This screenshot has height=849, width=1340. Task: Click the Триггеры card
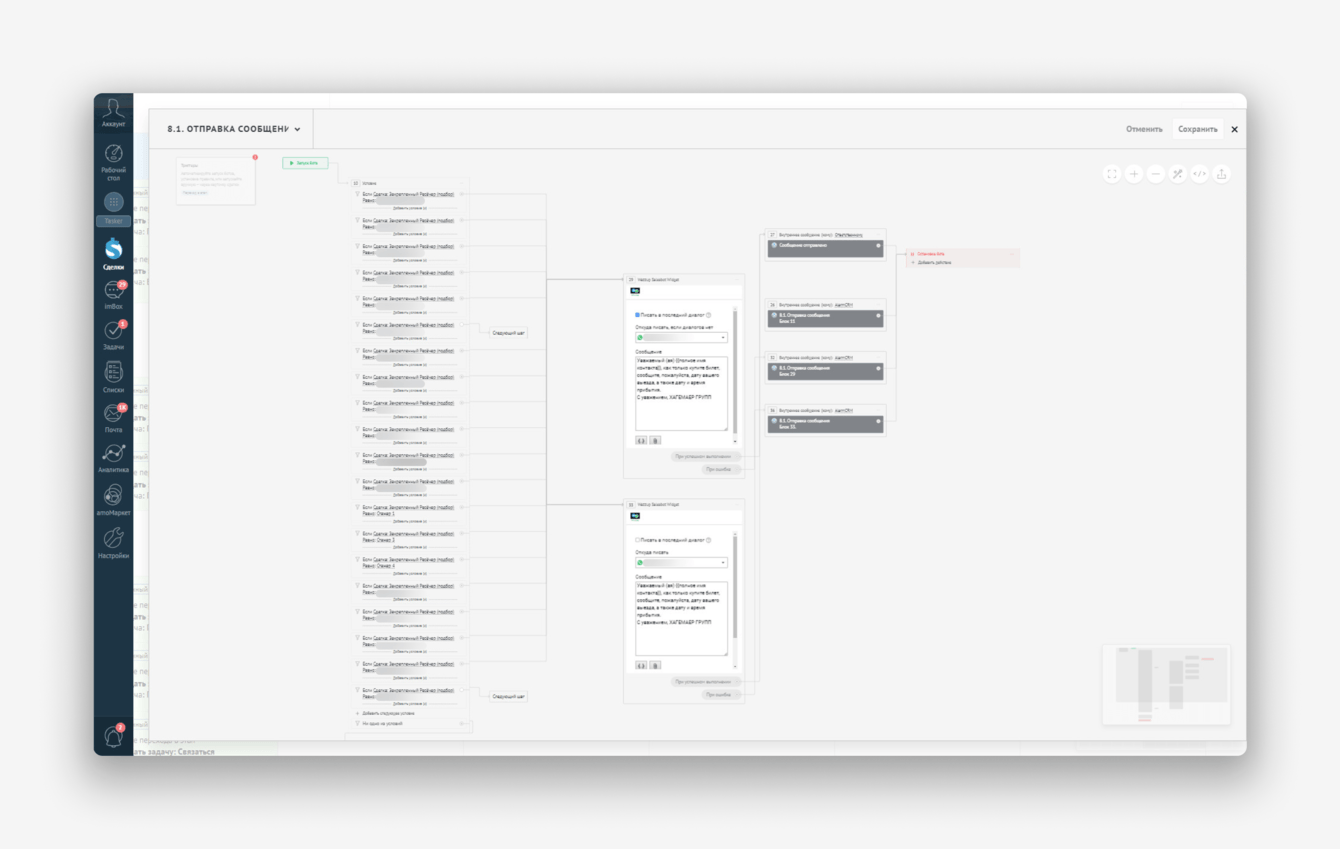pyautogui.click(x=216, y=181)
